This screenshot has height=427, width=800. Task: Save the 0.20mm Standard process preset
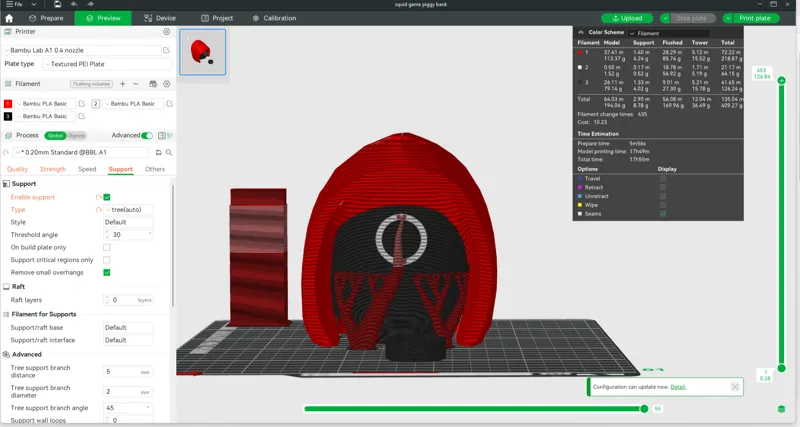click(x=159, y=153)
